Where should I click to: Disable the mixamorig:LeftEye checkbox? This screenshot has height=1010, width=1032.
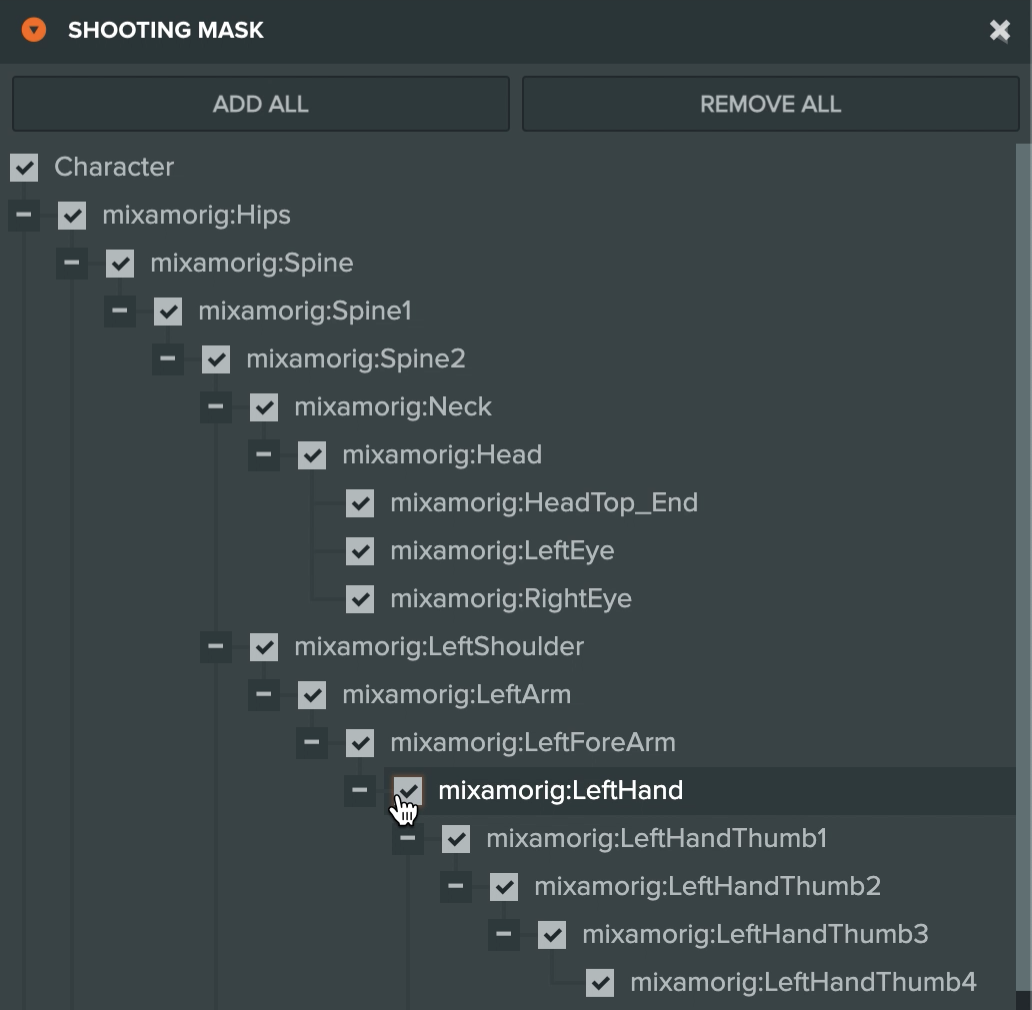360,551
